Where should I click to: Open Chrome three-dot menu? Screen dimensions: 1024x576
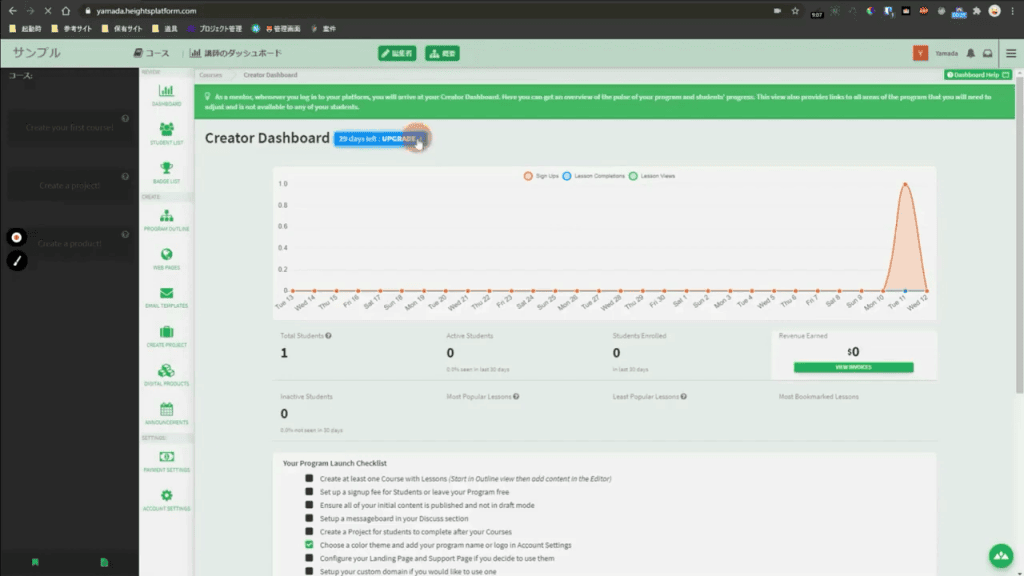pos(1012,10)
